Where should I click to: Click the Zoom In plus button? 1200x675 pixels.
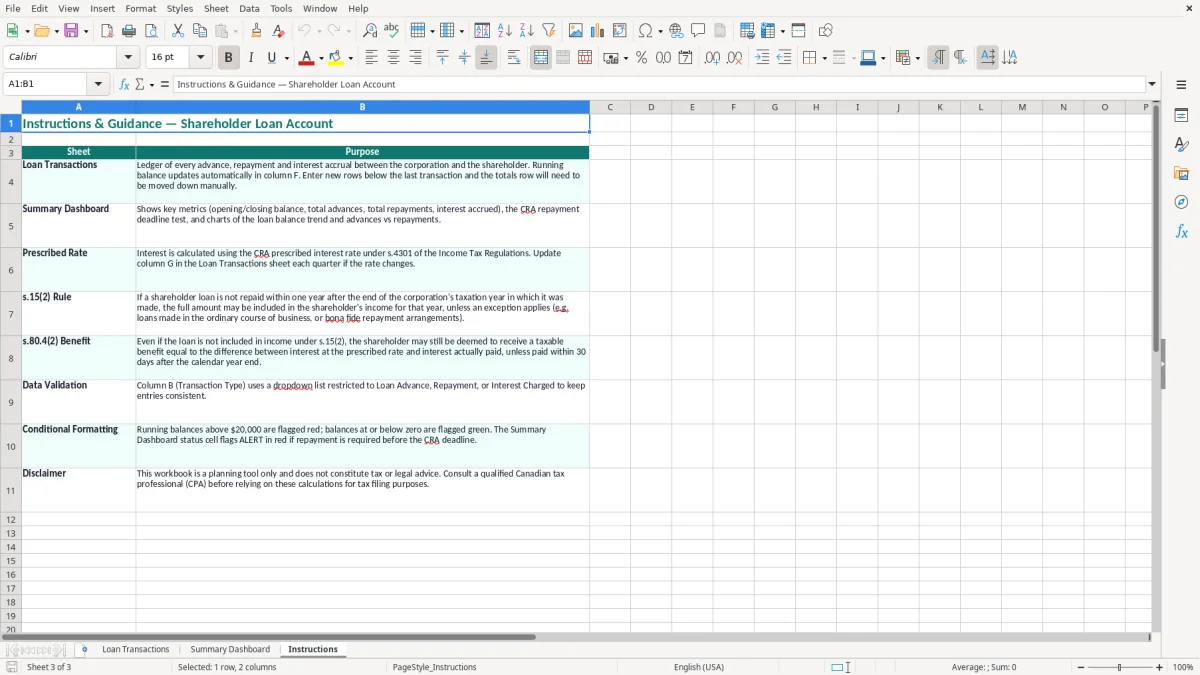coord(1160,667)
